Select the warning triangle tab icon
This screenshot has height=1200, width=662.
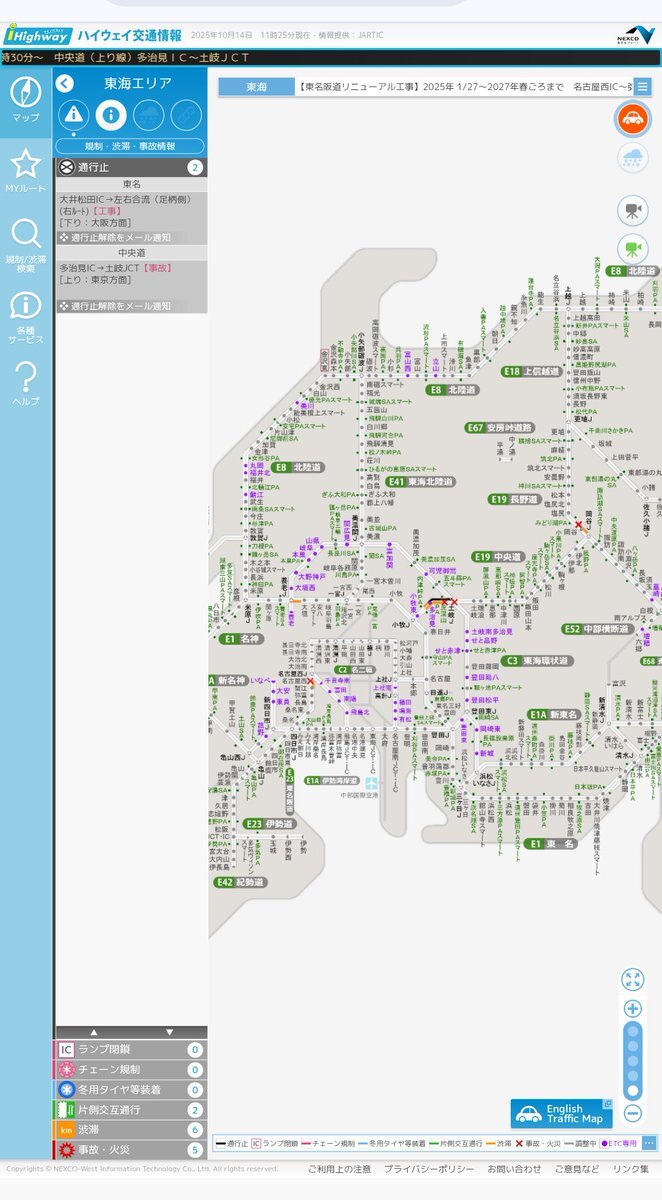(73, 114)
